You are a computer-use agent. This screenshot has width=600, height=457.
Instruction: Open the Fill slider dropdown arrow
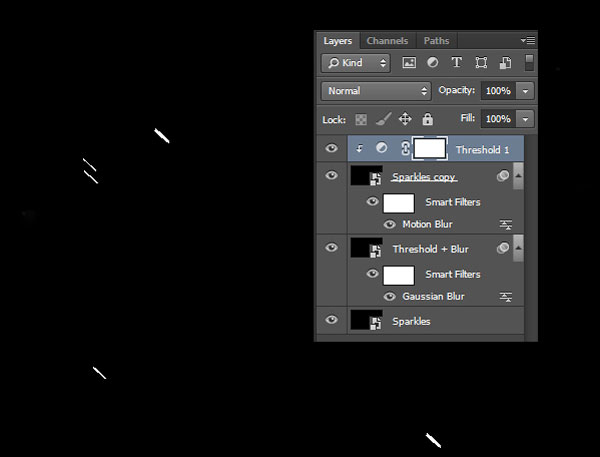(x=525, y=119)
